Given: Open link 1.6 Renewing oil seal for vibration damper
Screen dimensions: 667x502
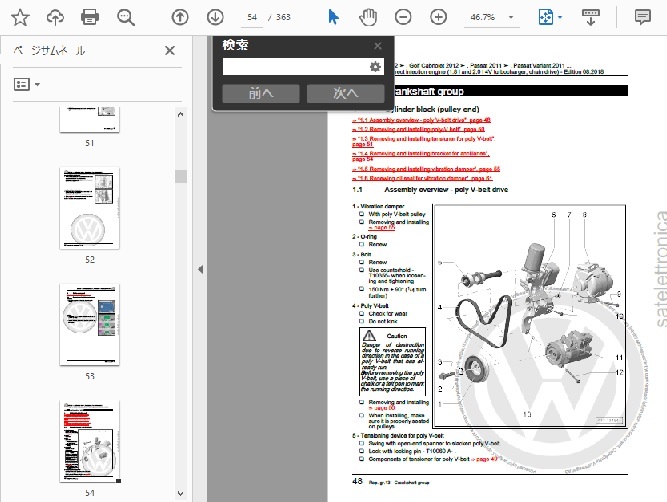Looking at the screenshot, I should (x=422, y=178).
